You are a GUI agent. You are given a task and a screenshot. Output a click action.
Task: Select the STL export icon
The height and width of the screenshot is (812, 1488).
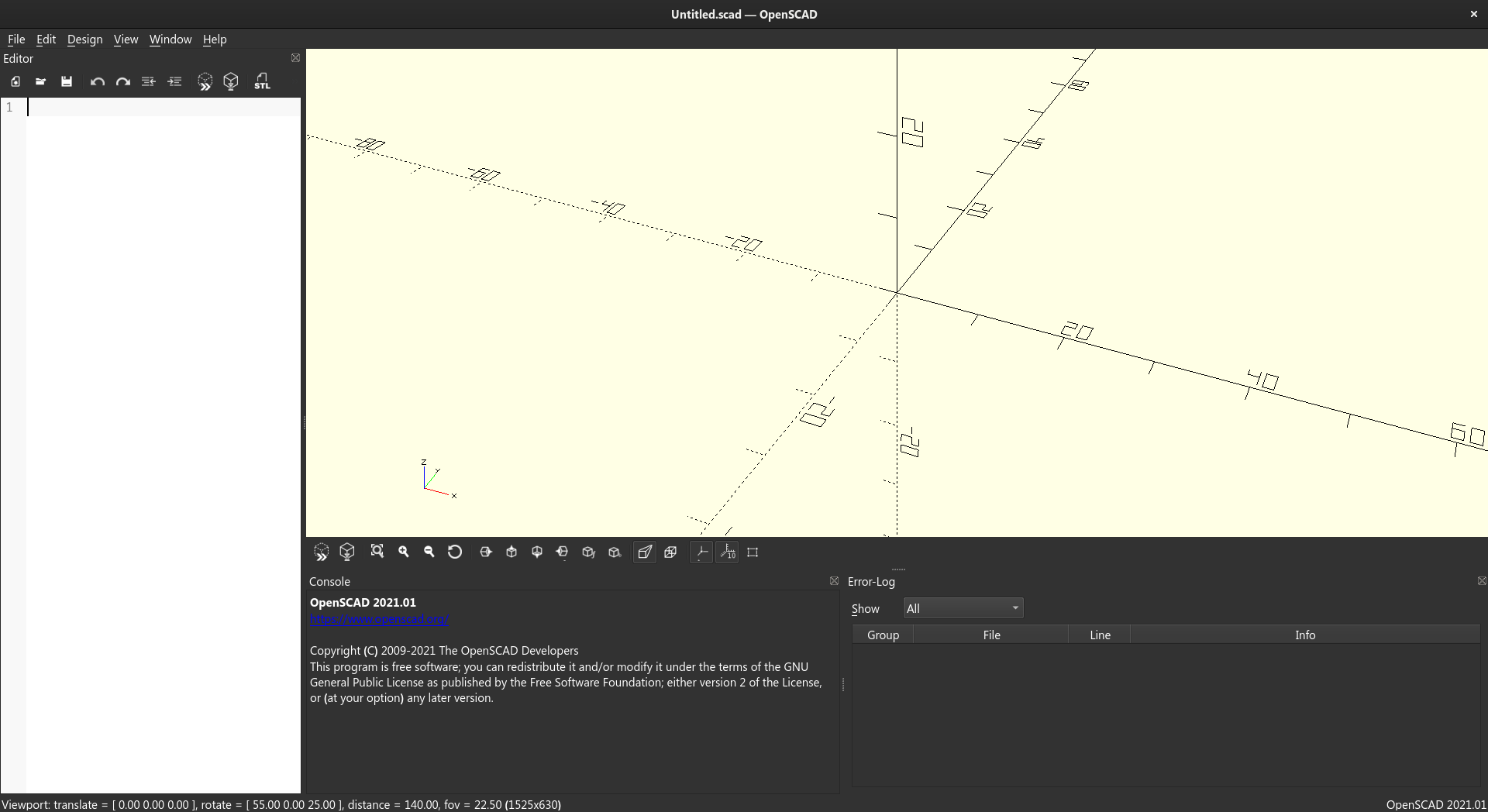click(x=263, y=81)
